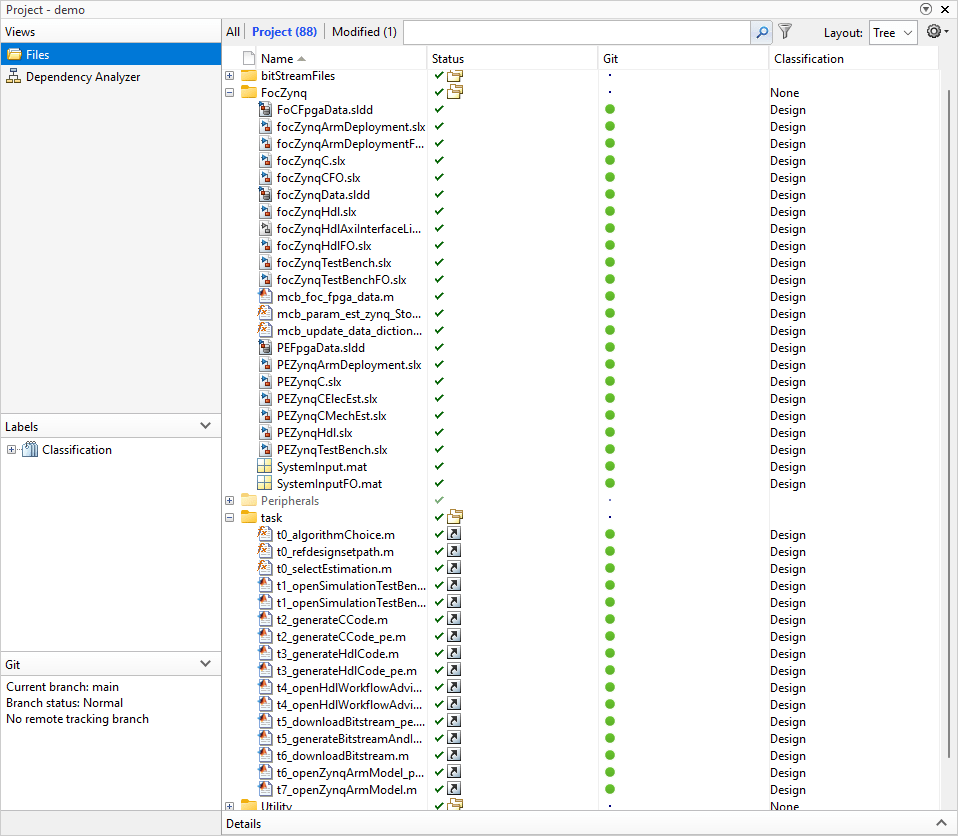Click the search magnifier icon

click(x=761, y=32)
